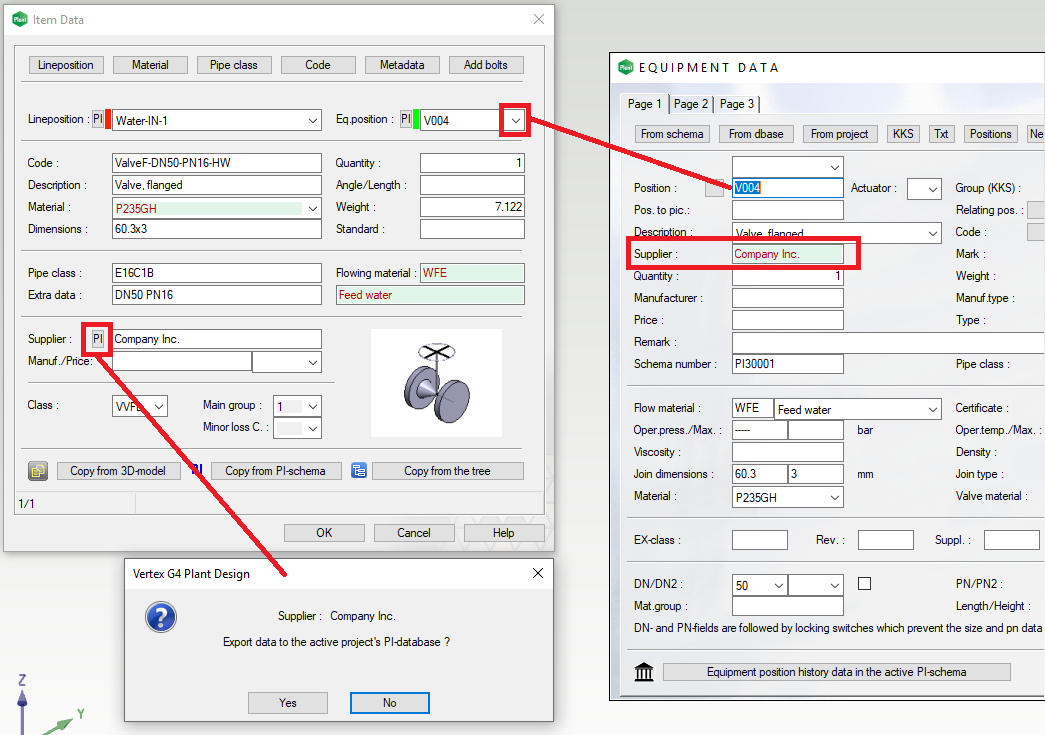This screenshot has height=735, width=1045.
Task: Click the PI button next to Lineposition
Action: [98, 119]
